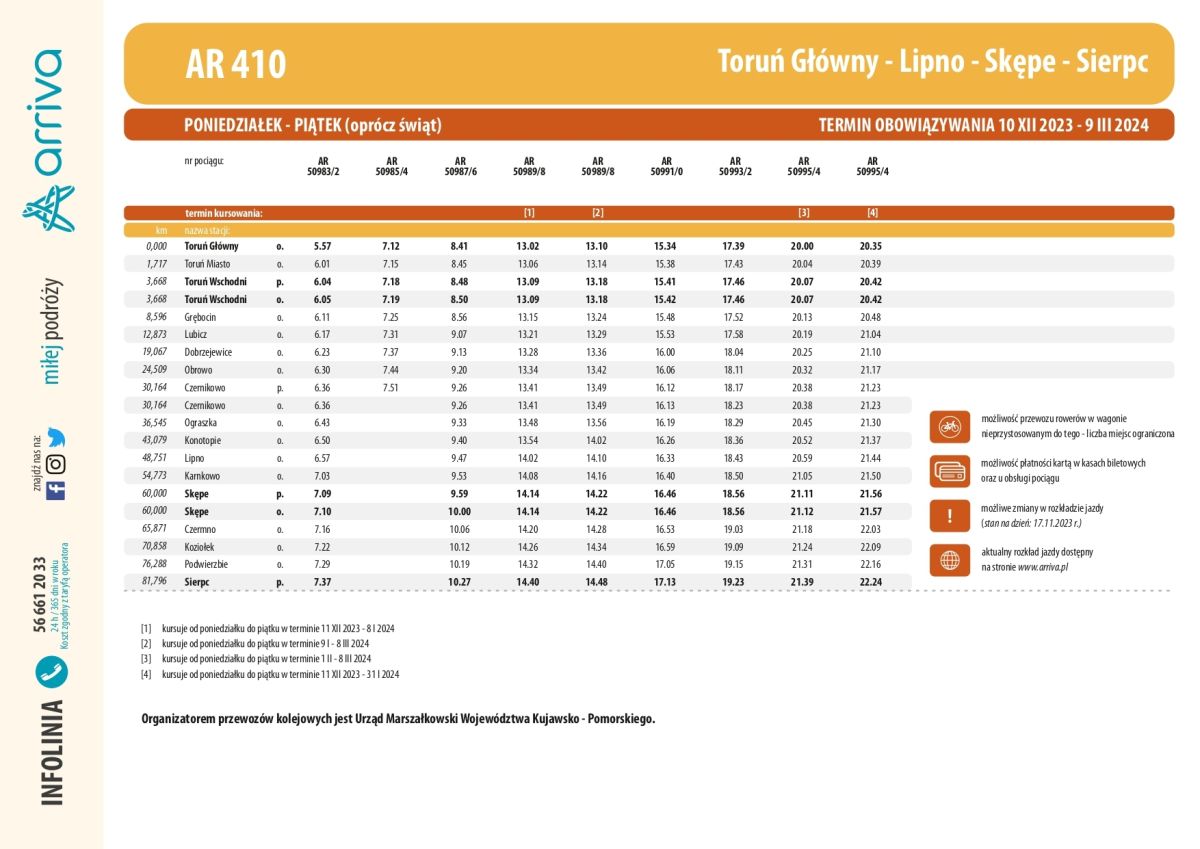Click the 48,751 km distance for Lipno

[x=154, y=458]
